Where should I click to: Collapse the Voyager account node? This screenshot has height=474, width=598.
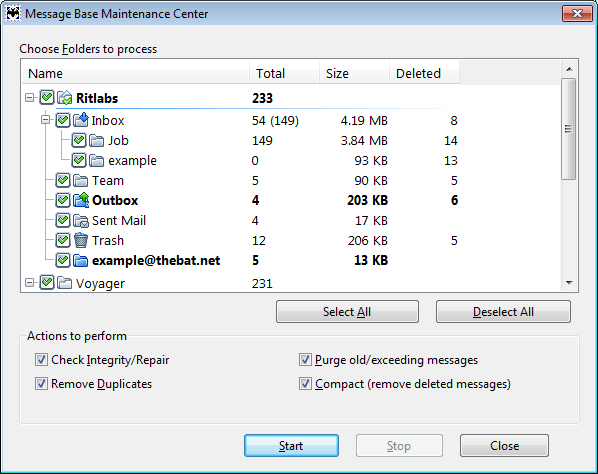click(30, 283)
